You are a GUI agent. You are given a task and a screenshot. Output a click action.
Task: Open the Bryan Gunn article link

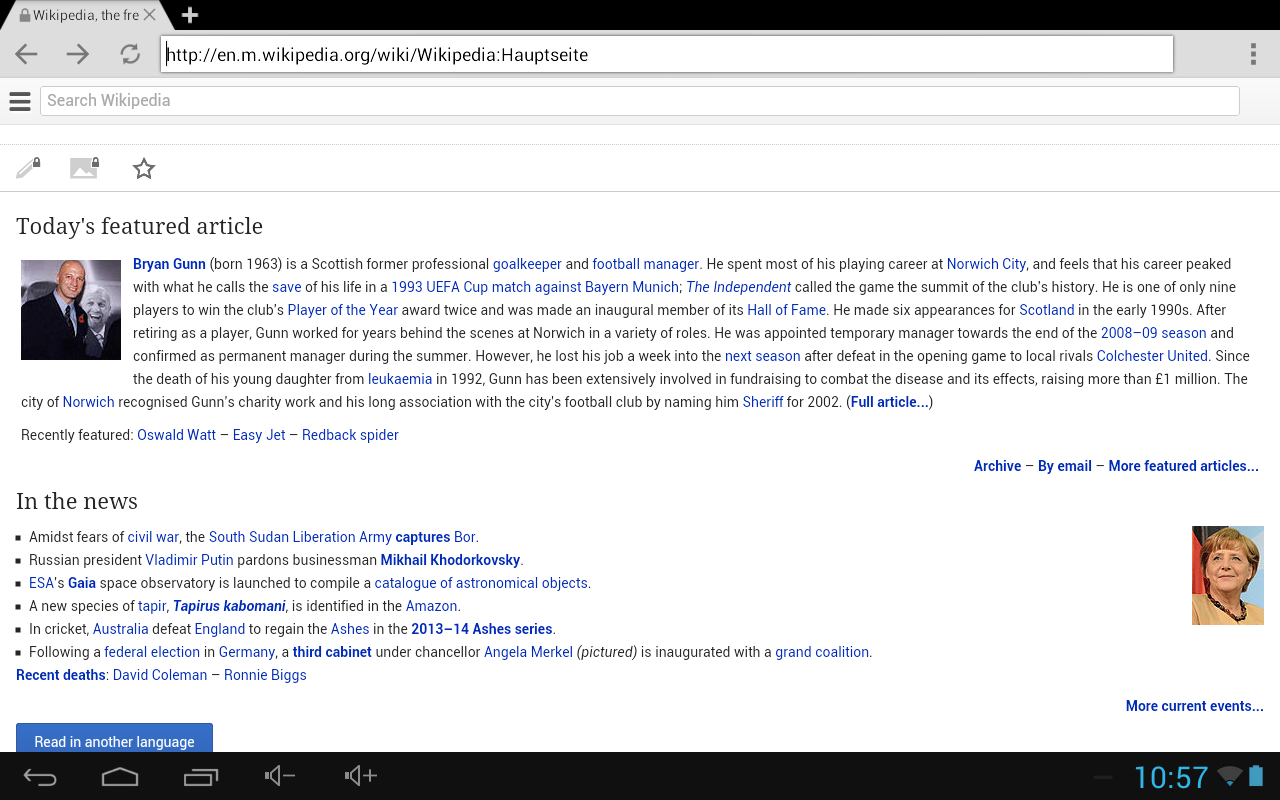pos(169,264)
